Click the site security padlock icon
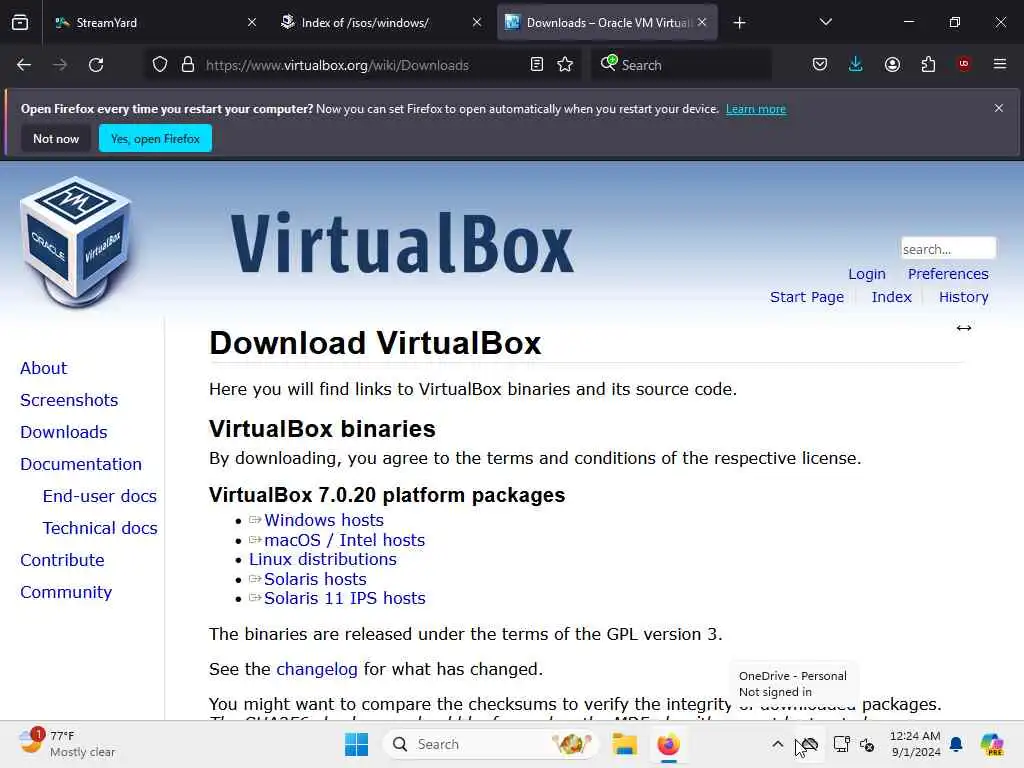 click(188, 65)
